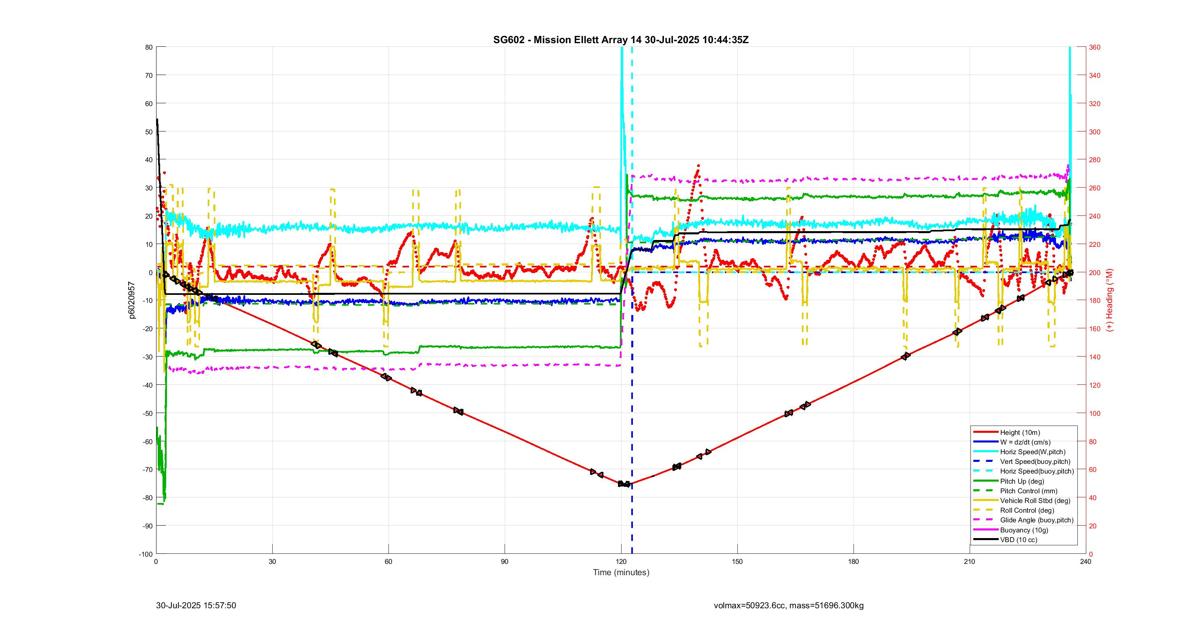Click the red line sample beside 'Height (10m)'

coord(985,432)
